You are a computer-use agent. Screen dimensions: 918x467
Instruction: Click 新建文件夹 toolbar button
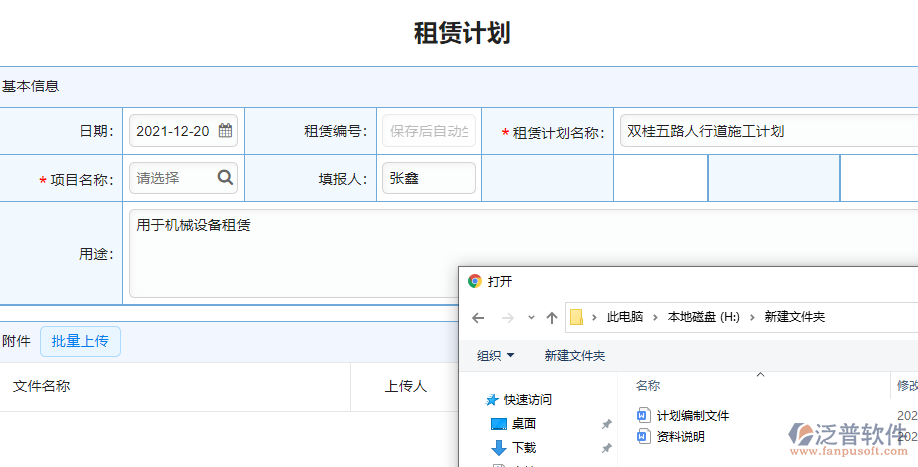click(574, 356)
